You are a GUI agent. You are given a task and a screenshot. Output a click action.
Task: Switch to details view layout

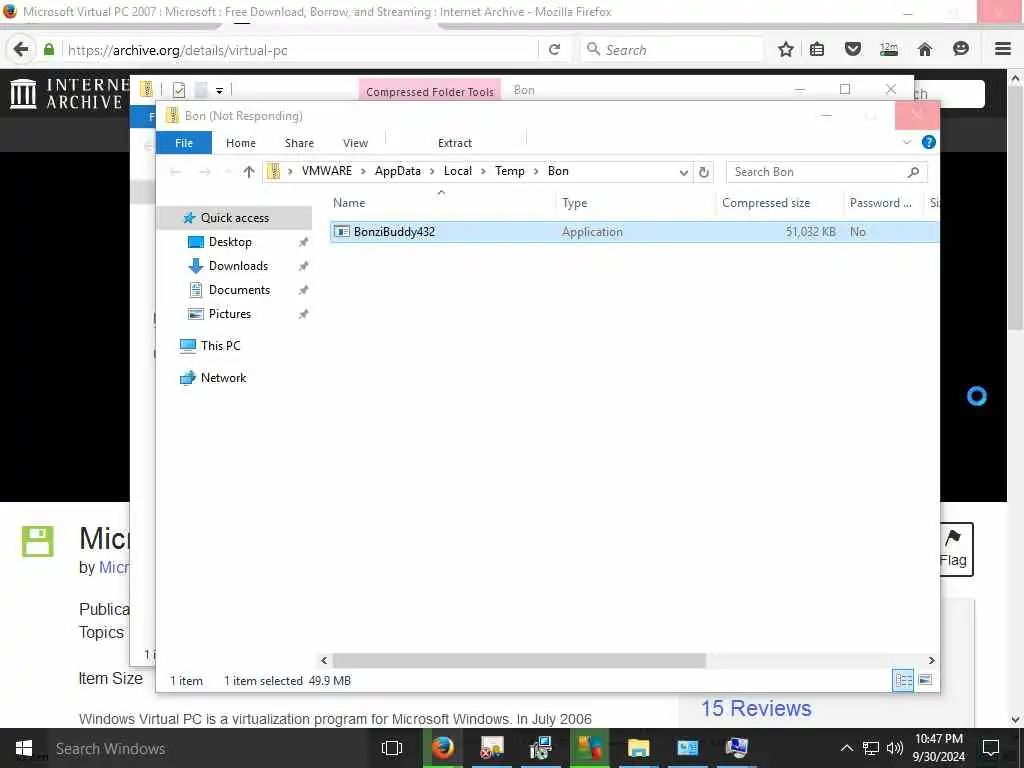coord(903,680)
